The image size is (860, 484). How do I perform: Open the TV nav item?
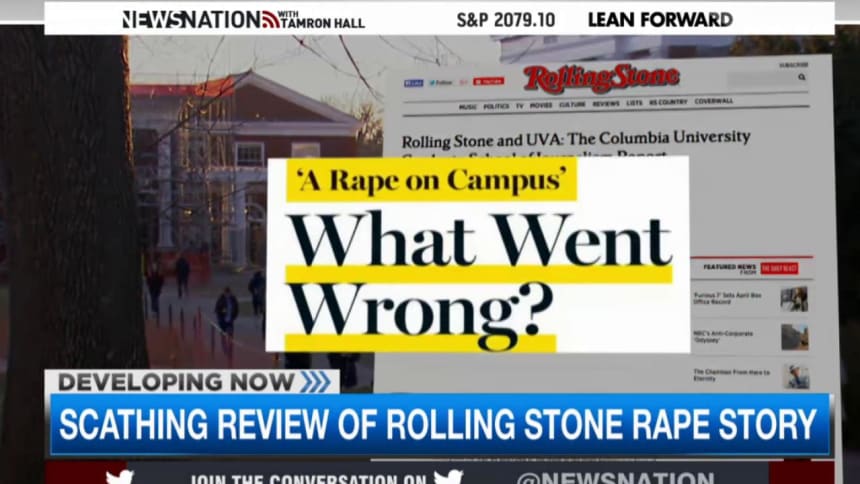519,106
